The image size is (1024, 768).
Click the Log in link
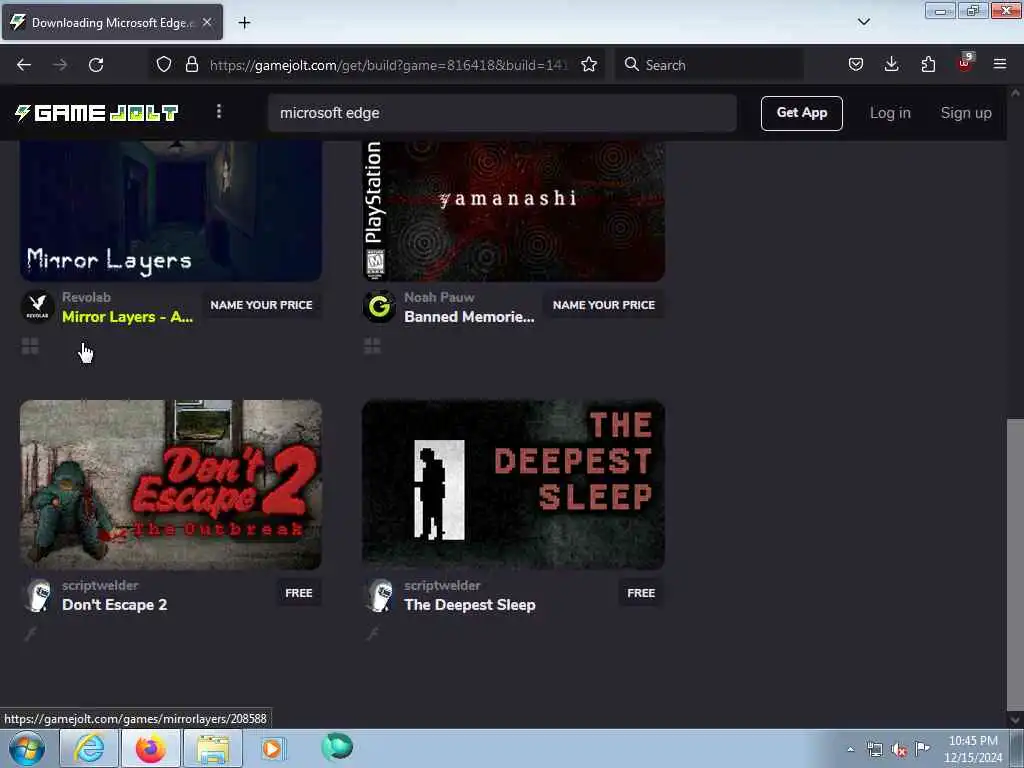click(x=890, y=113)
